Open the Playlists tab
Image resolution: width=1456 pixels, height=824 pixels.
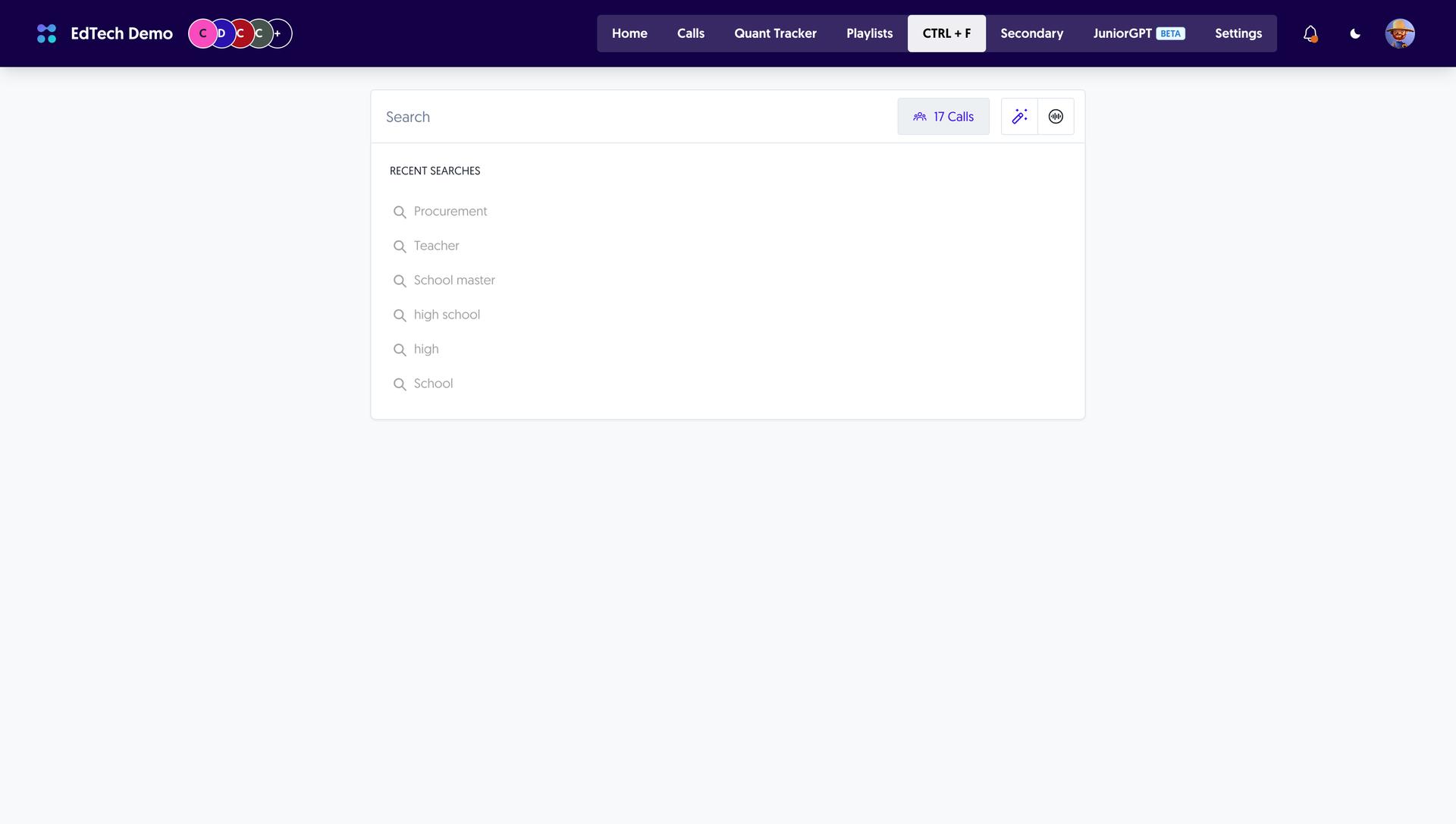pos(869,33)
